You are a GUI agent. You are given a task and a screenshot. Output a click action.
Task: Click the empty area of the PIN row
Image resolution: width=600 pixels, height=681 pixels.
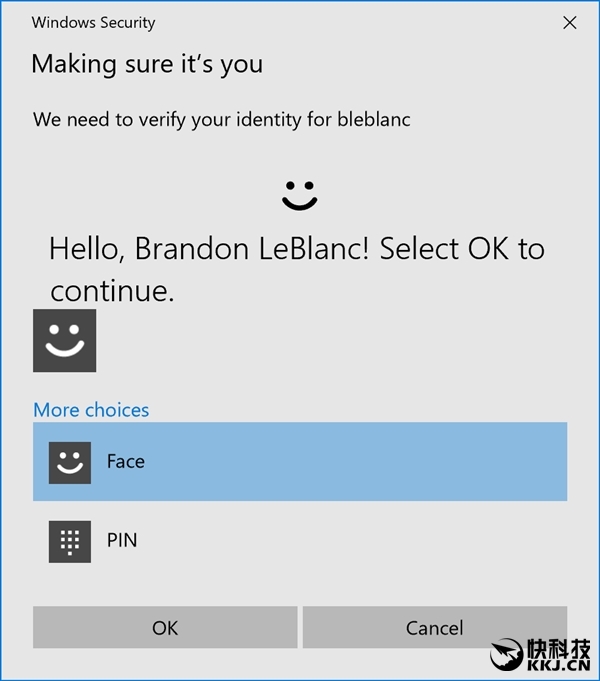click(x=380, y=541)
